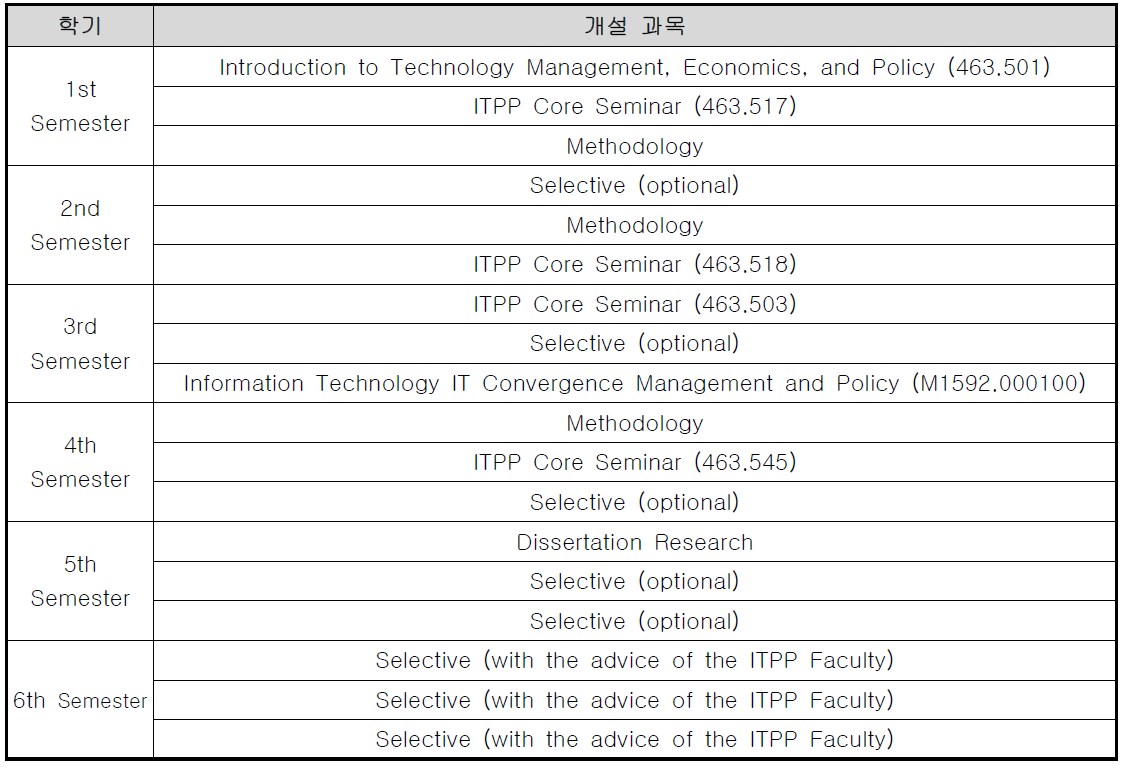1129x768 pixels.
Task: Select Methodology under 1st Semester
Action: (x=634, y=146)
